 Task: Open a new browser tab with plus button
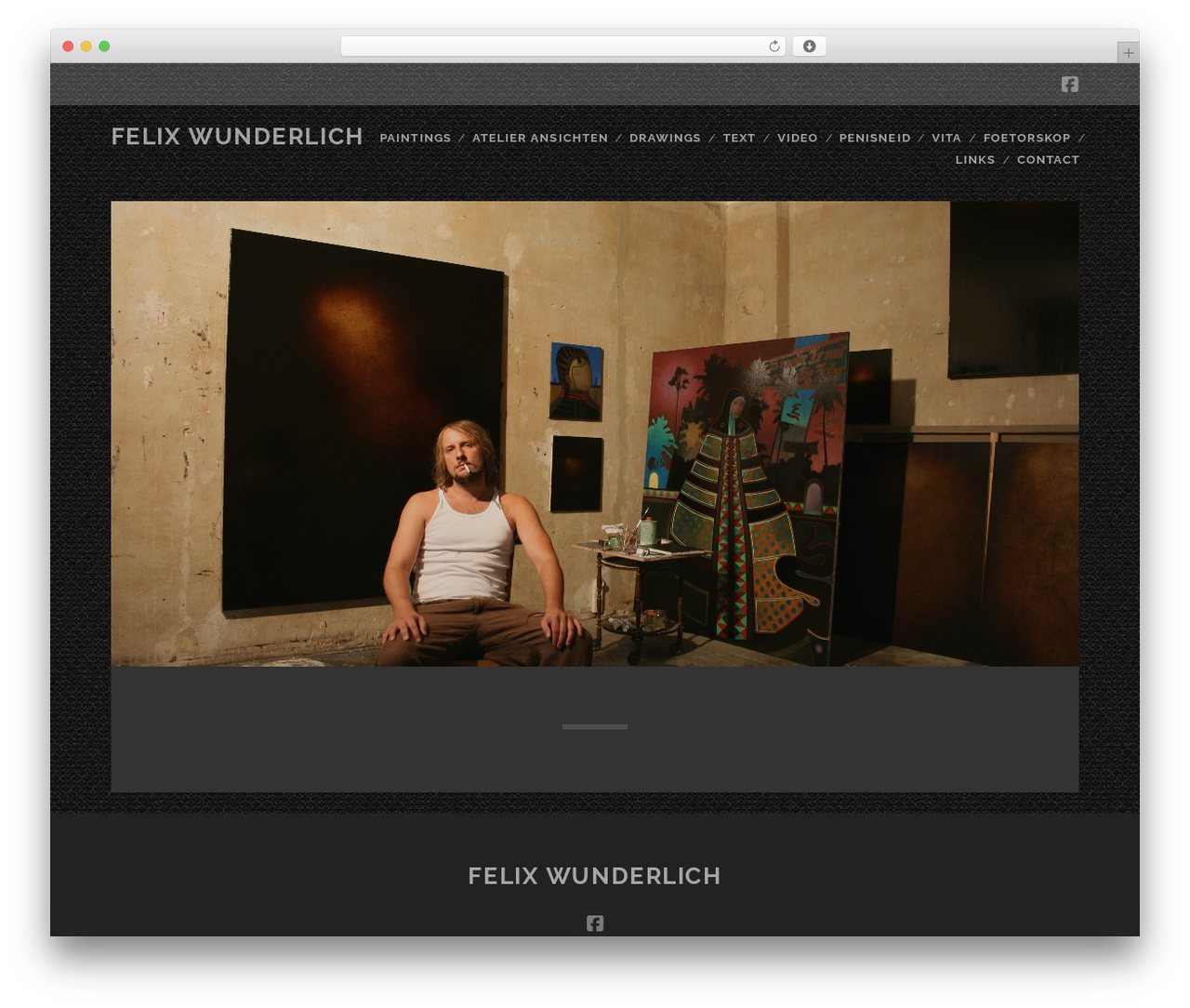(x=1128, y=53)
